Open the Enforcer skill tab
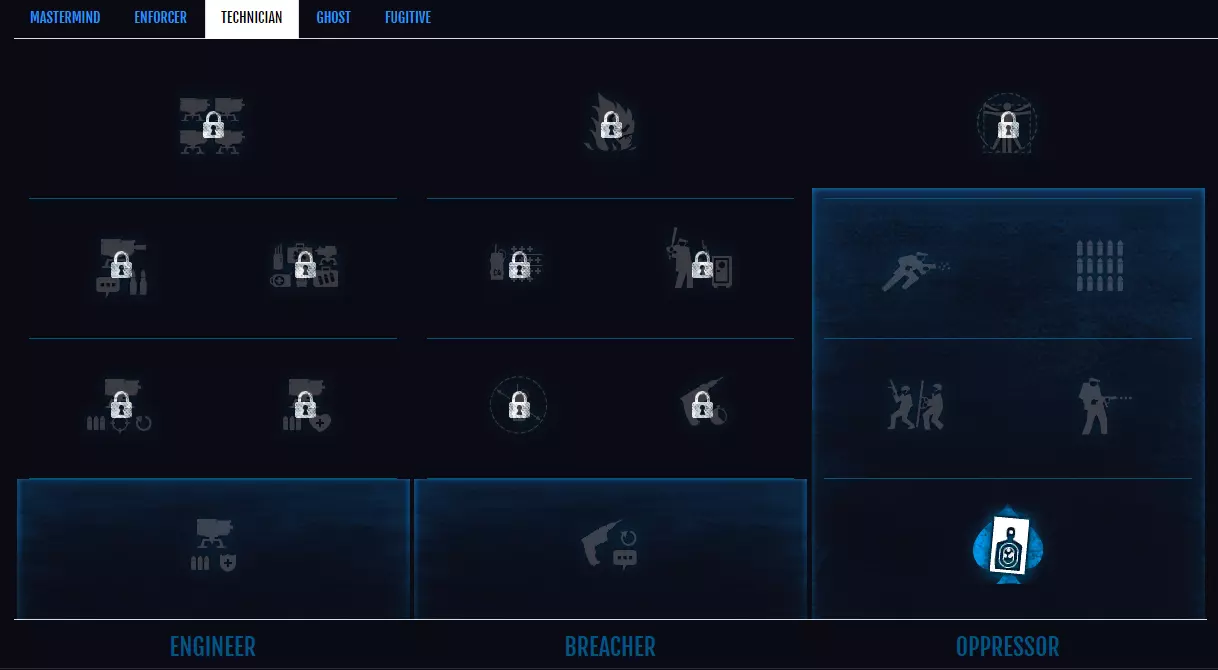Image resolution: width=1218 pixels, height=670 pixels. (161, 18)
